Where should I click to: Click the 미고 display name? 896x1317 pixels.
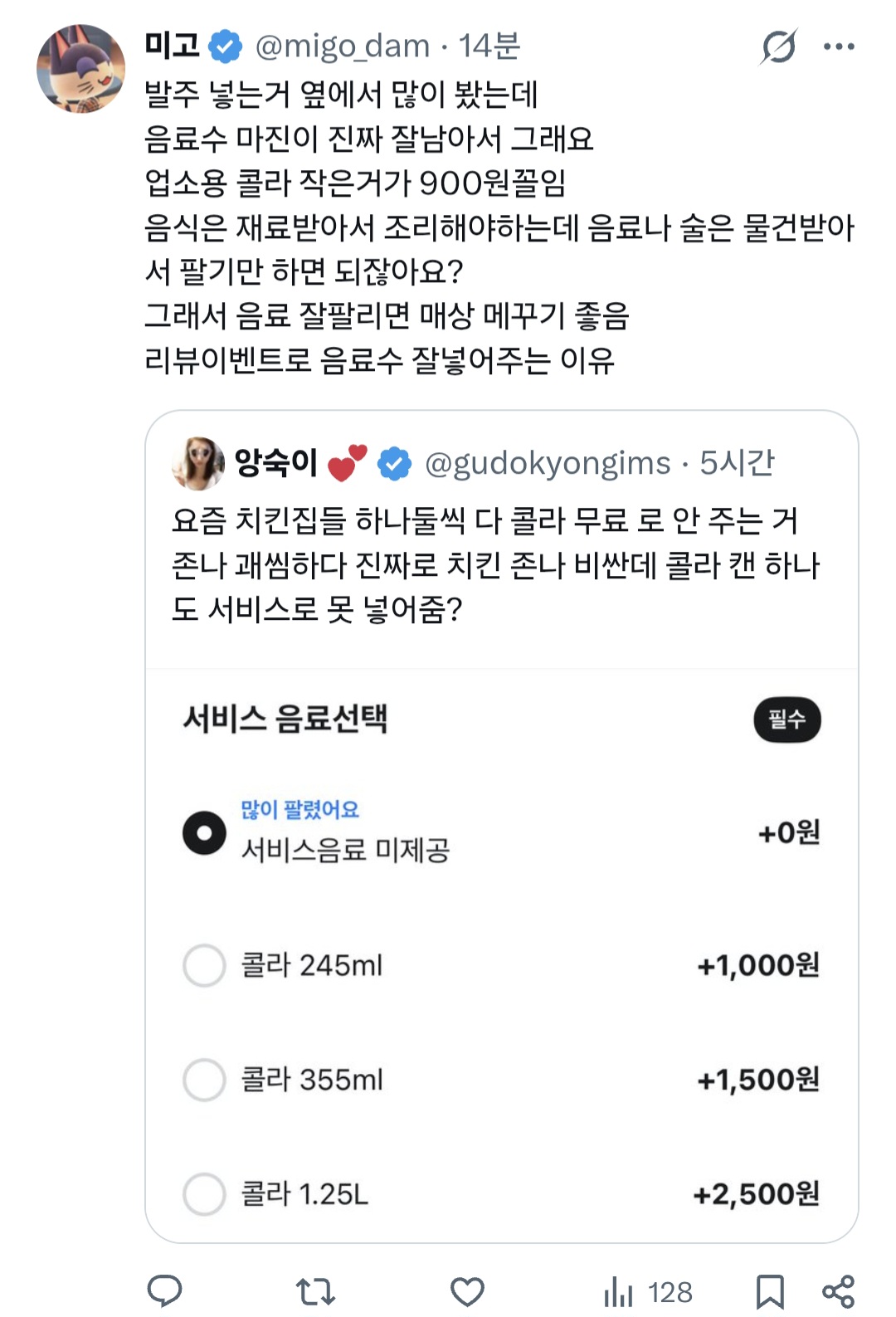pyautogui.click(x=172, y=45)
